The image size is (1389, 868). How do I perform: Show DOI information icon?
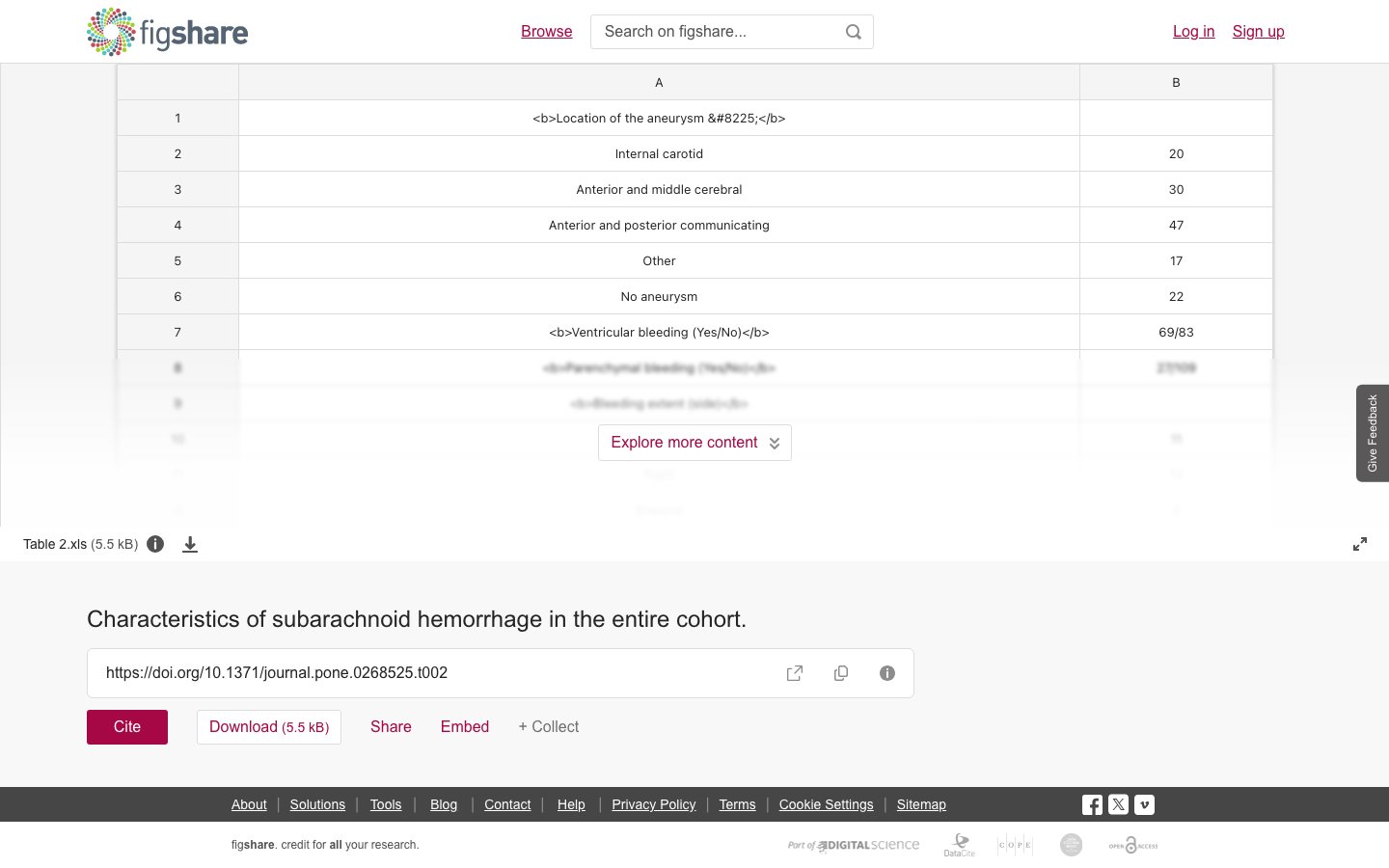(887, 673)
